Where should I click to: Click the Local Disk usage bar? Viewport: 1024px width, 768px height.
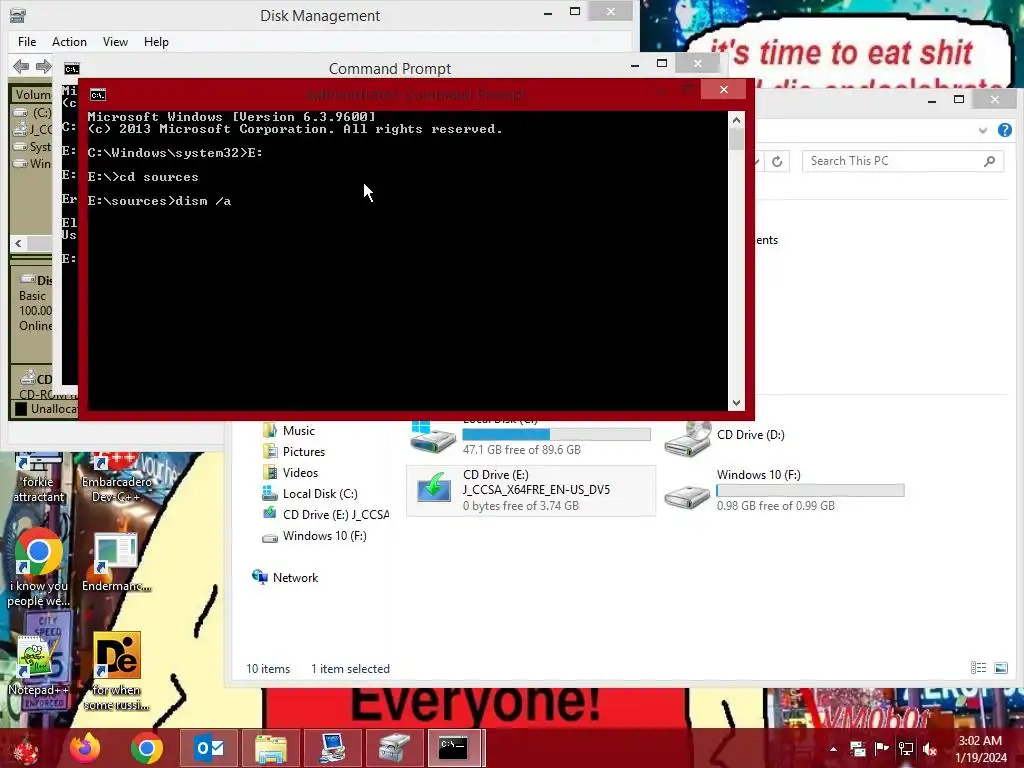556,434
